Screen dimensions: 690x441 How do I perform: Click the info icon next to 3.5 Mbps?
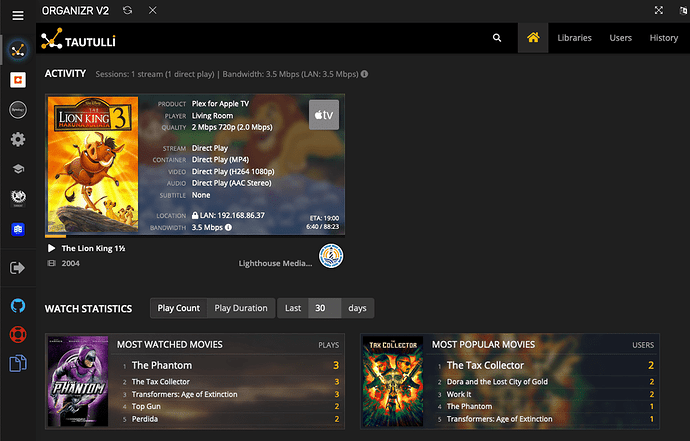coord(228,228)
